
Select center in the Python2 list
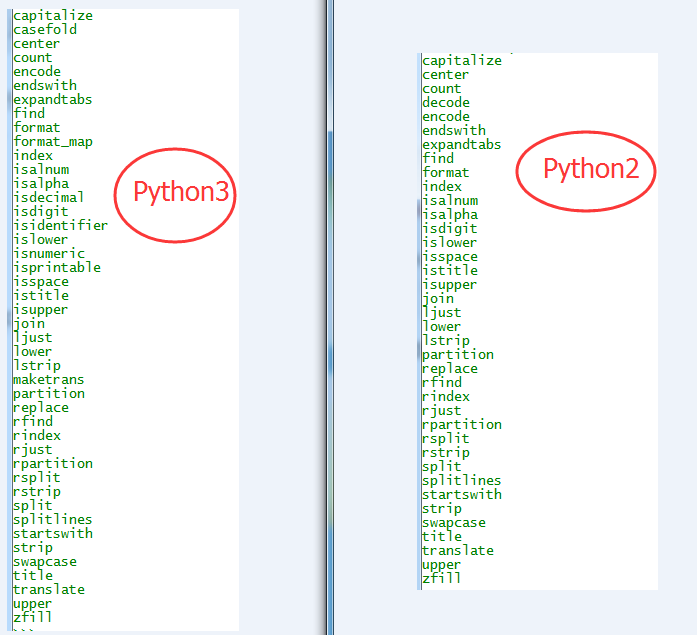(445, 75)
